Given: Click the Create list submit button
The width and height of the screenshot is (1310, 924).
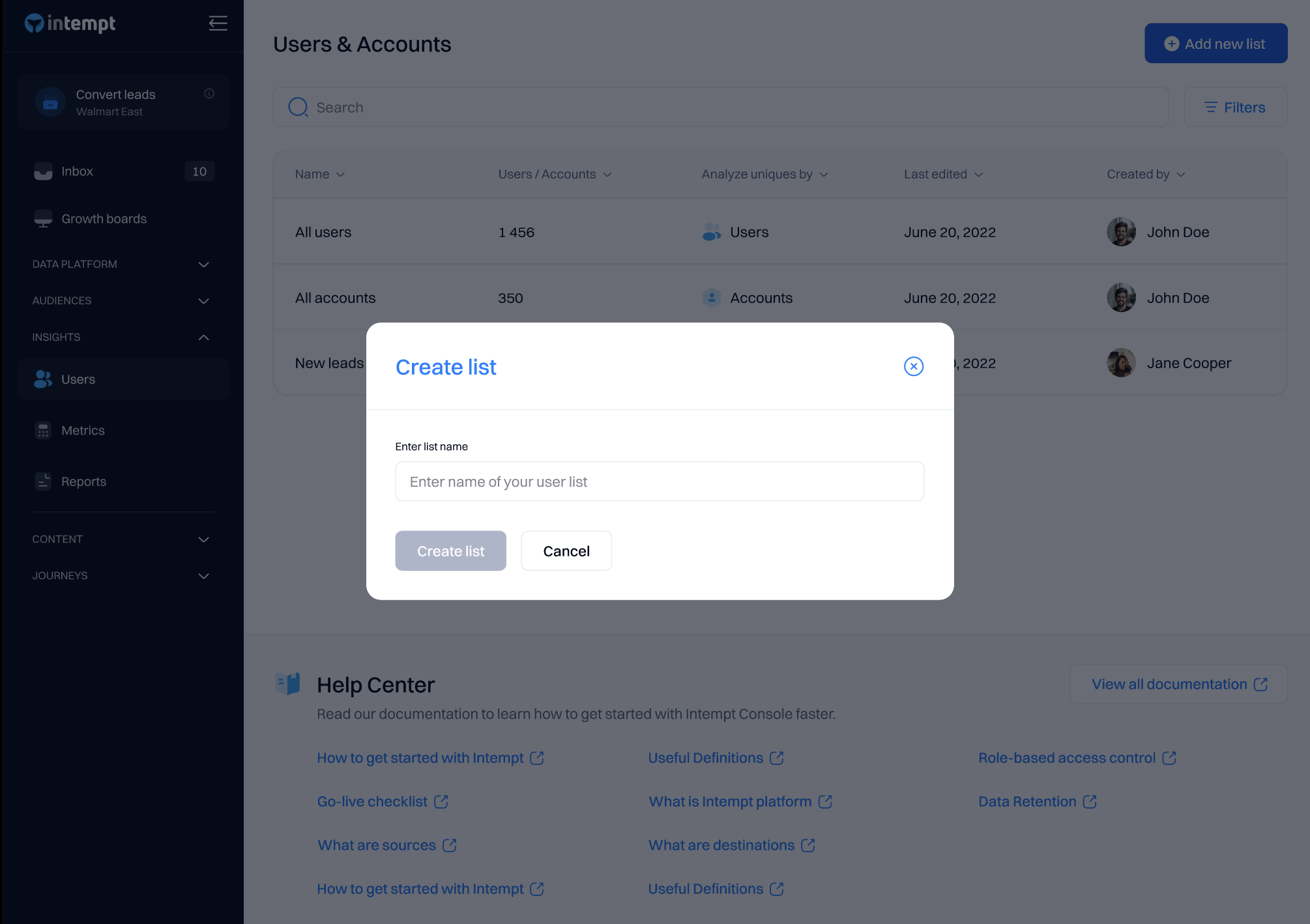Looking at the screenshot, I should tap(450, 551).
